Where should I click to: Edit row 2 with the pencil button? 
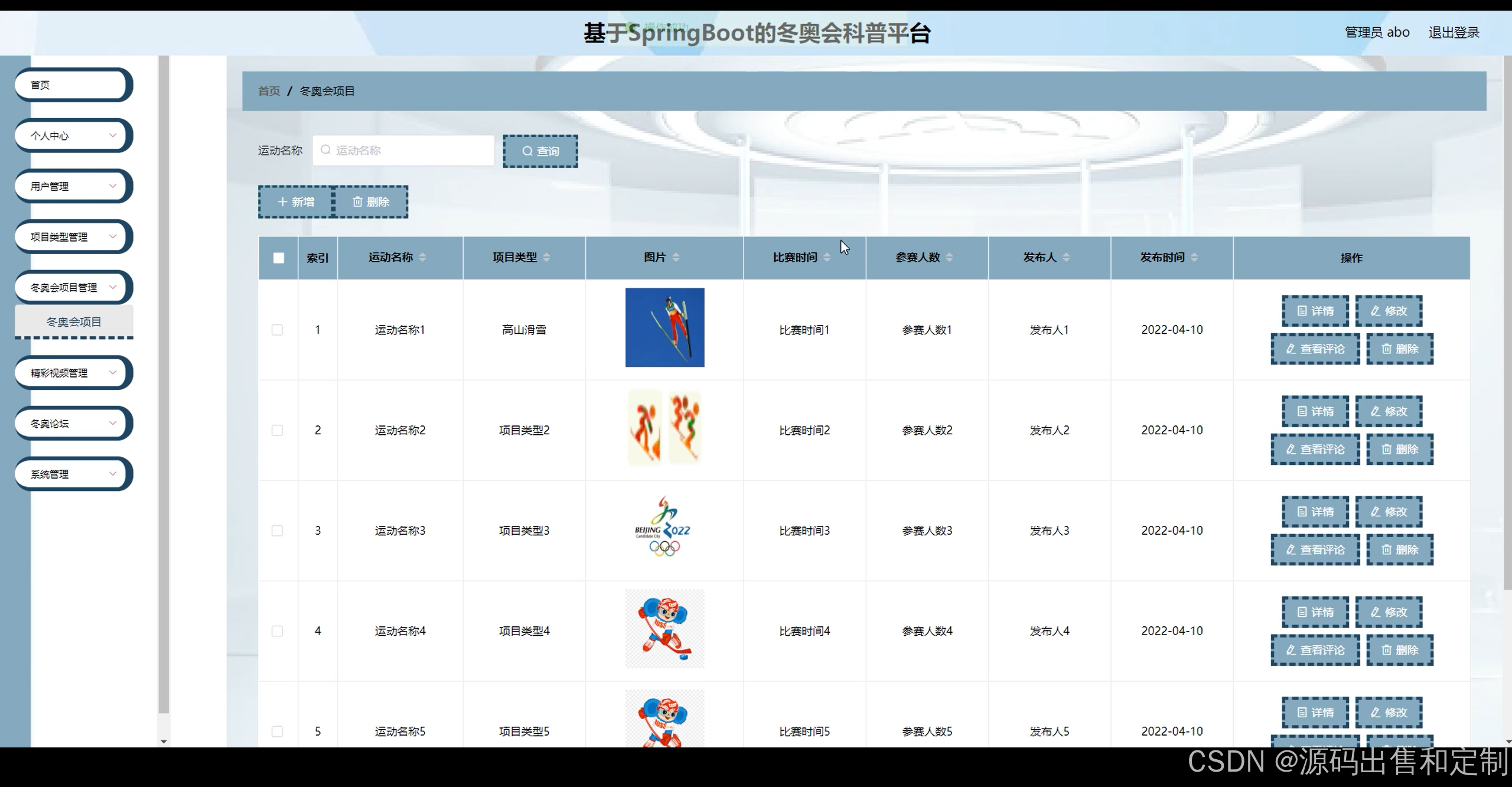point(1388,411)
